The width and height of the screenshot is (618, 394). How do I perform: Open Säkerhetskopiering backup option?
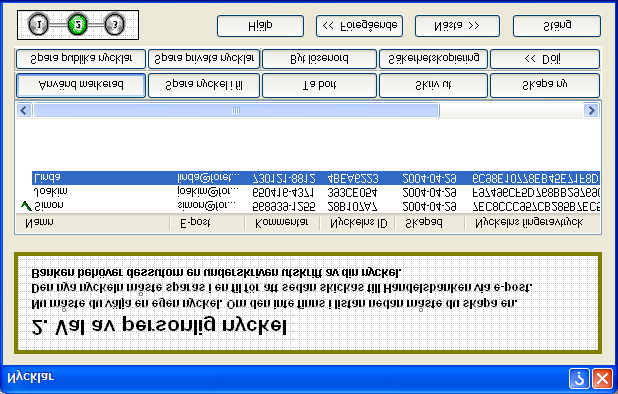point(434,59)
